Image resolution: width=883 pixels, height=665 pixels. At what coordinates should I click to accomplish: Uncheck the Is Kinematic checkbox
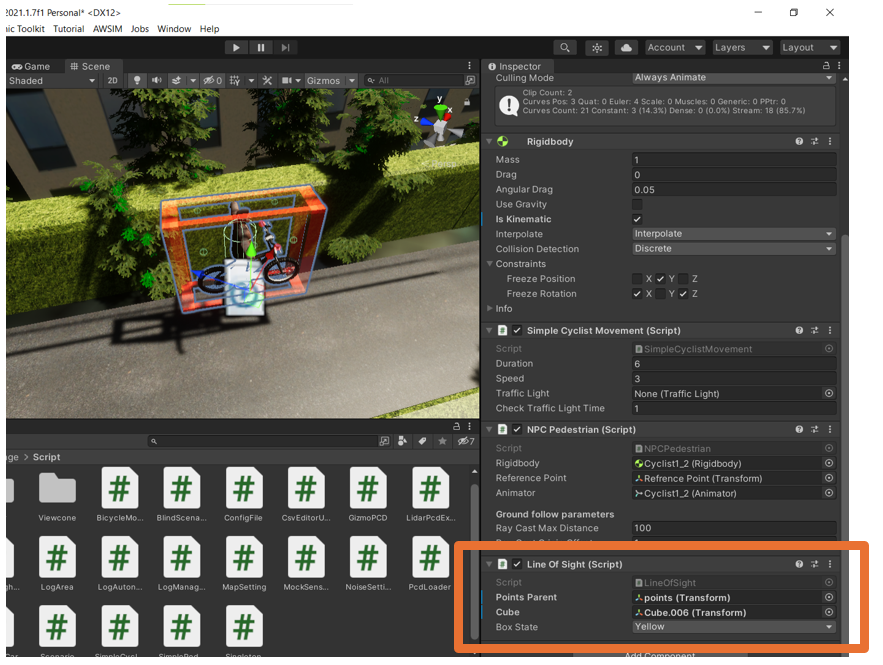click(637, 219)
